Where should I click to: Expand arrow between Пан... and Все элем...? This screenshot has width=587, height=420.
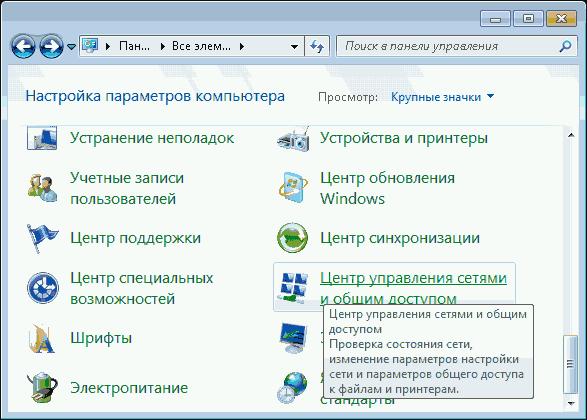162,46
